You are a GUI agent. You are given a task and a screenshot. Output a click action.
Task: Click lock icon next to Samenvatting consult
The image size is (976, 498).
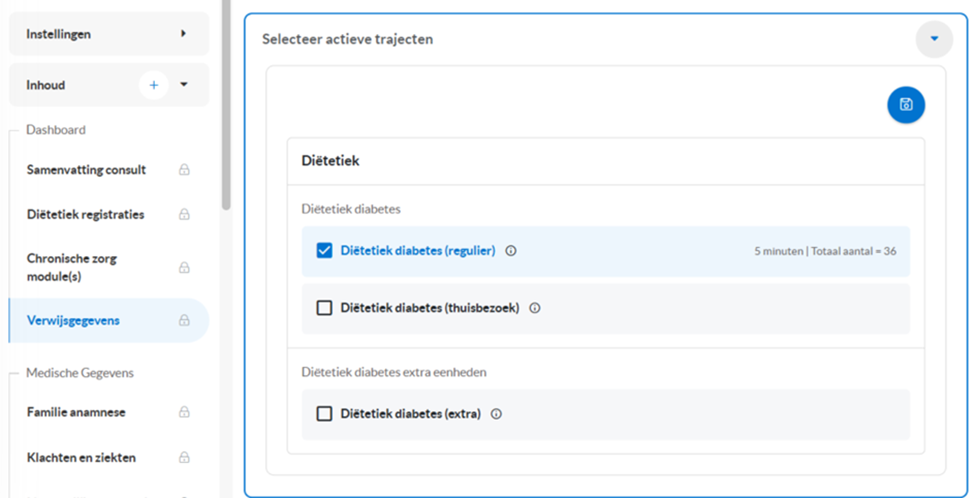pyautogui.click(x=184, y=169)
